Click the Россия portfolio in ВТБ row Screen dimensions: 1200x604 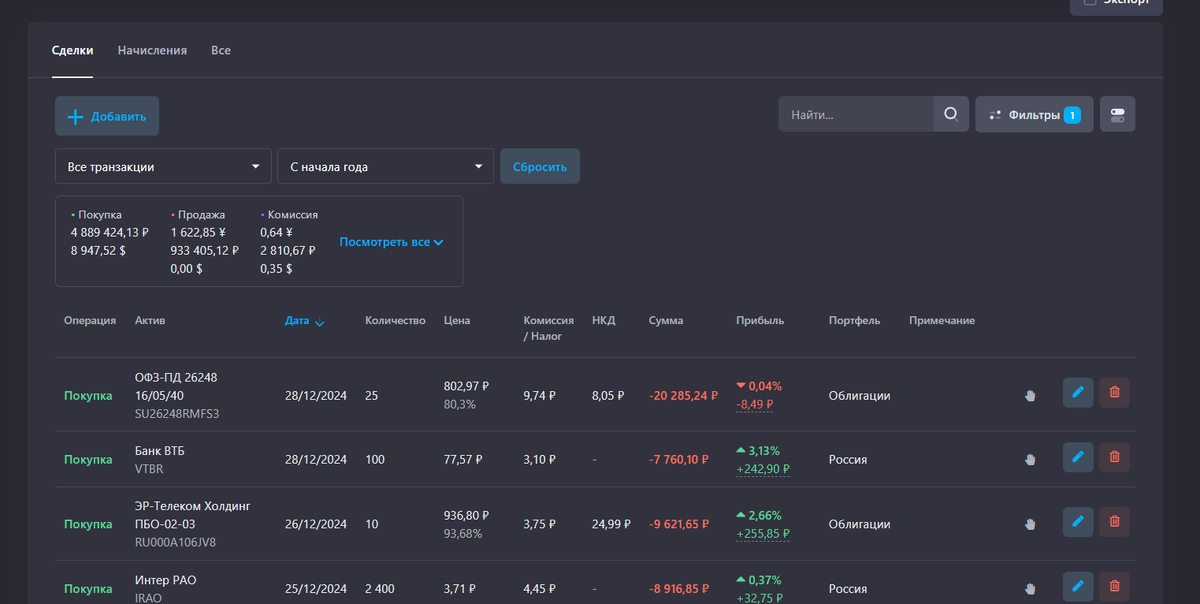point(848,460)
